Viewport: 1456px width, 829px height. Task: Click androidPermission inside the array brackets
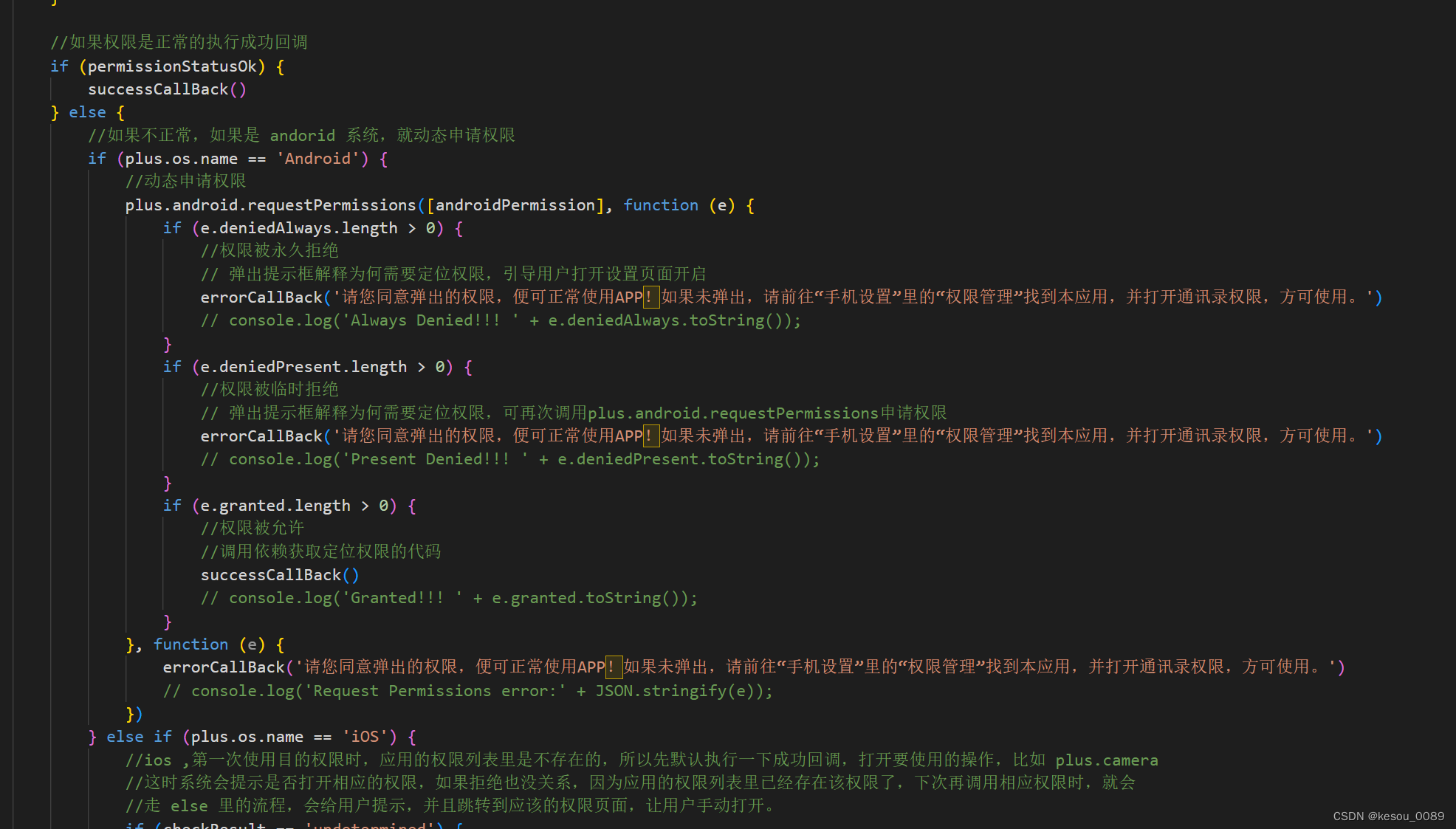515,205
